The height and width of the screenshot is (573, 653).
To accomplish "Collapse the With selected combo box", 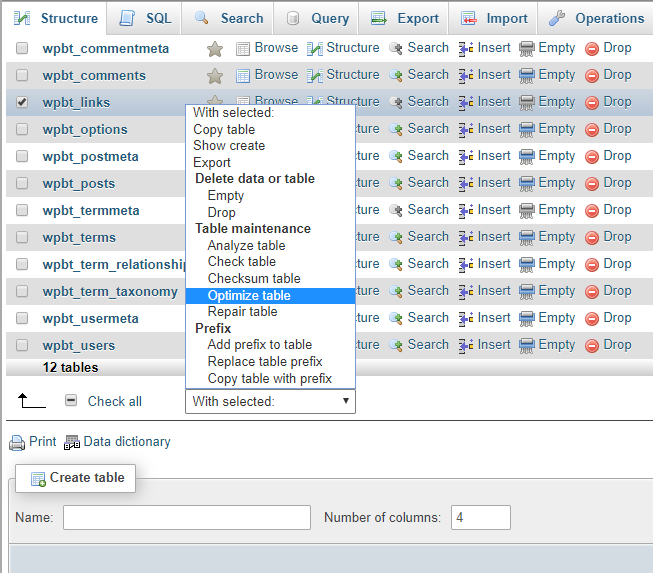I will pyautogui.click(x=270, y=401).
